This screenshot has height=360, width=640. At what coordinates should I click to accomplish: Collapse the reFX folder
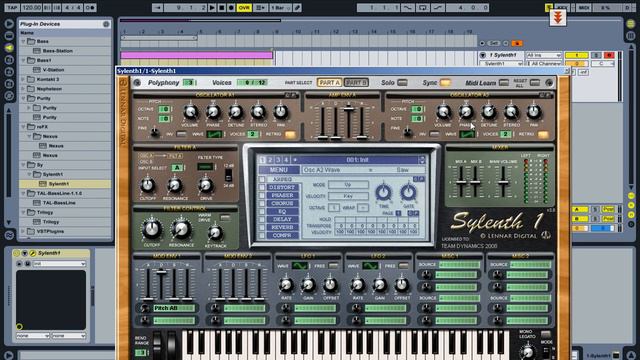[x=24, y=127]
